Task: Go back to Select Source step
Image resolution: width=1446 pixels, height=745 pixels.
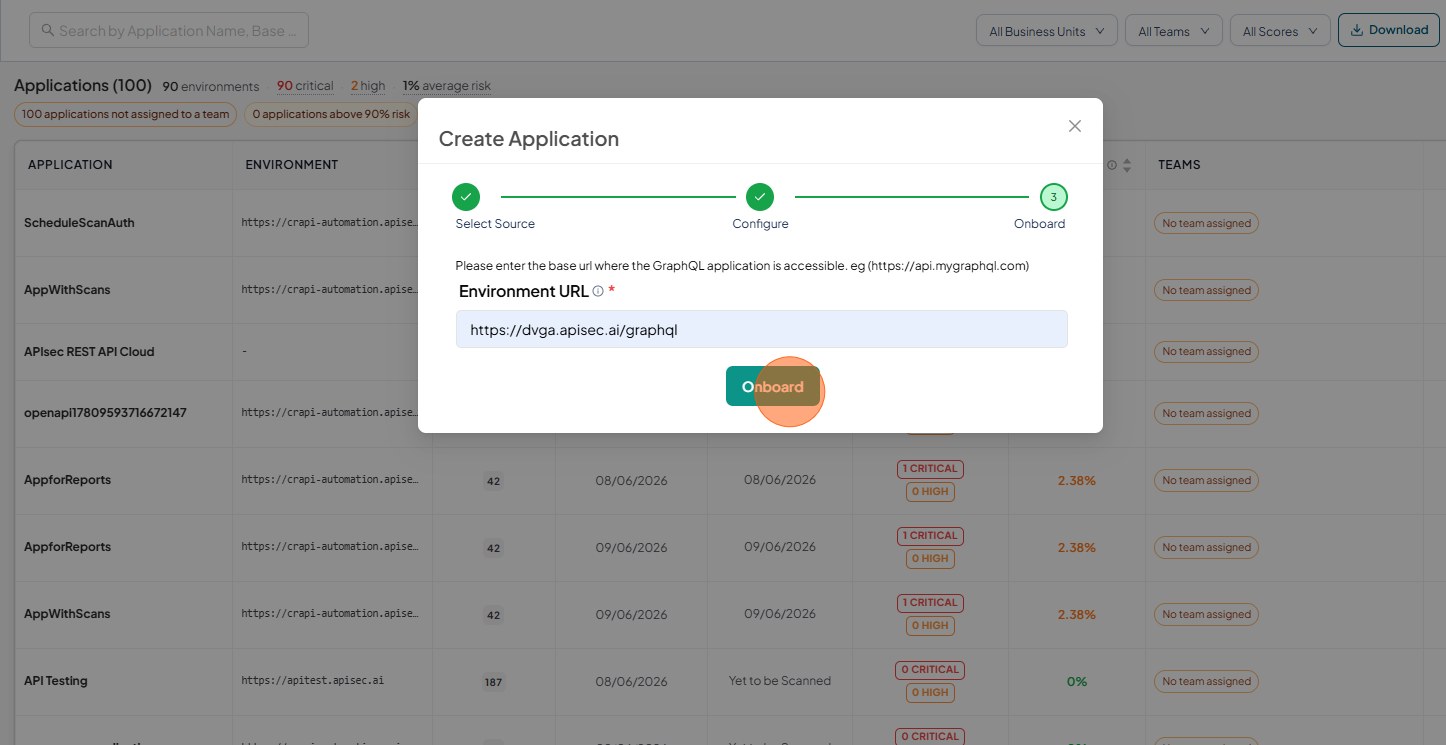Action: tap(466, 197)
